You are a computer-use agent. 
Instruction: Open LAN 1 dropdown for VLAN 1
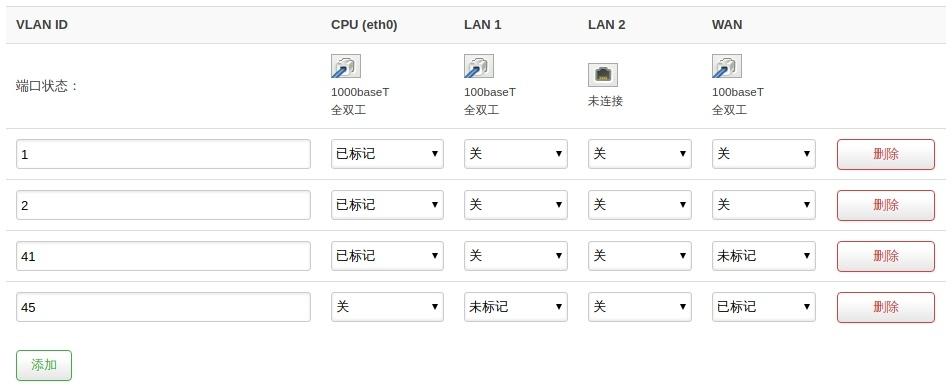(x=515, y=154)
